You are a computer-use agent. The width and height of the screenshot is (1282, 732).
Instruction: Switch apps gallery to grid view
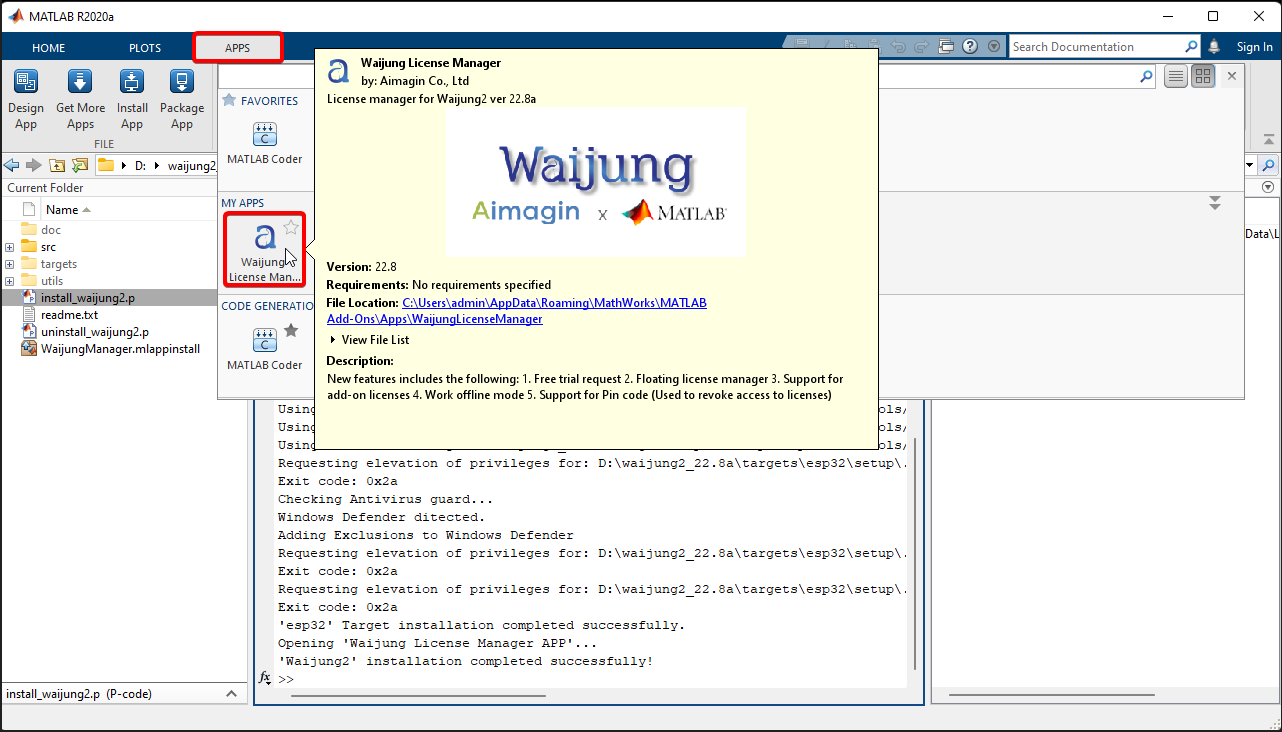click(1203, 76)
